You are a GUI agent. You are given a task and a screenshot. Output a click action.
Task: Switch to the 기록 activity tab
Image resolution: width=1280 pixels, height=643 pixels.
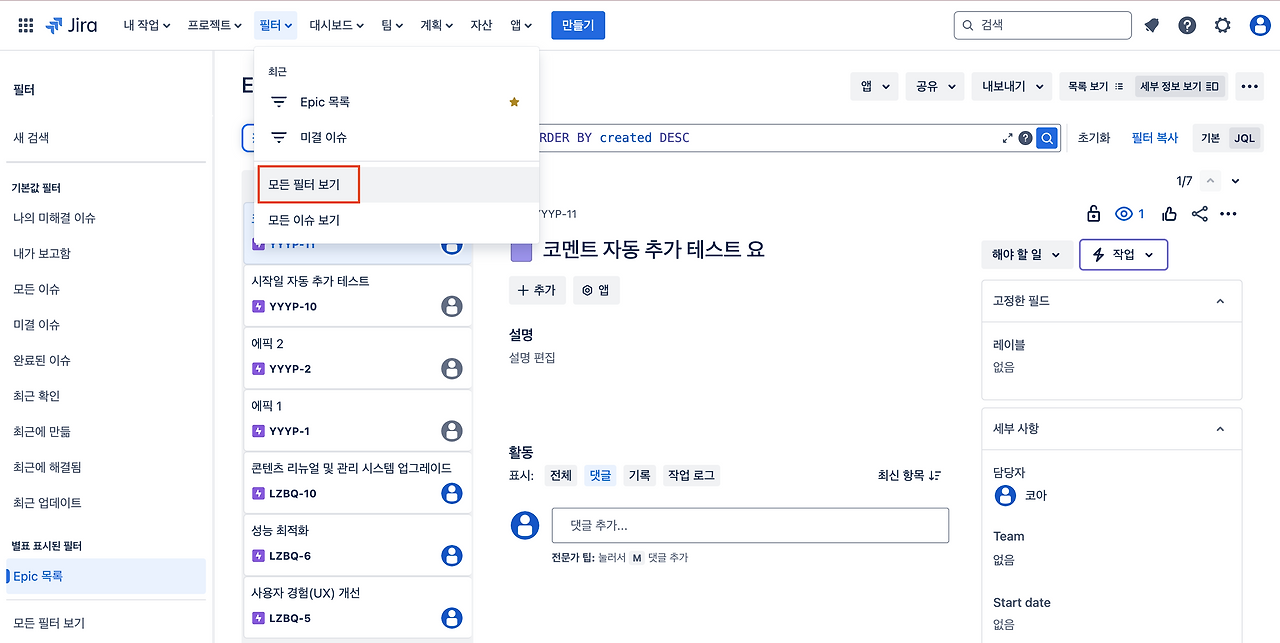639,475
